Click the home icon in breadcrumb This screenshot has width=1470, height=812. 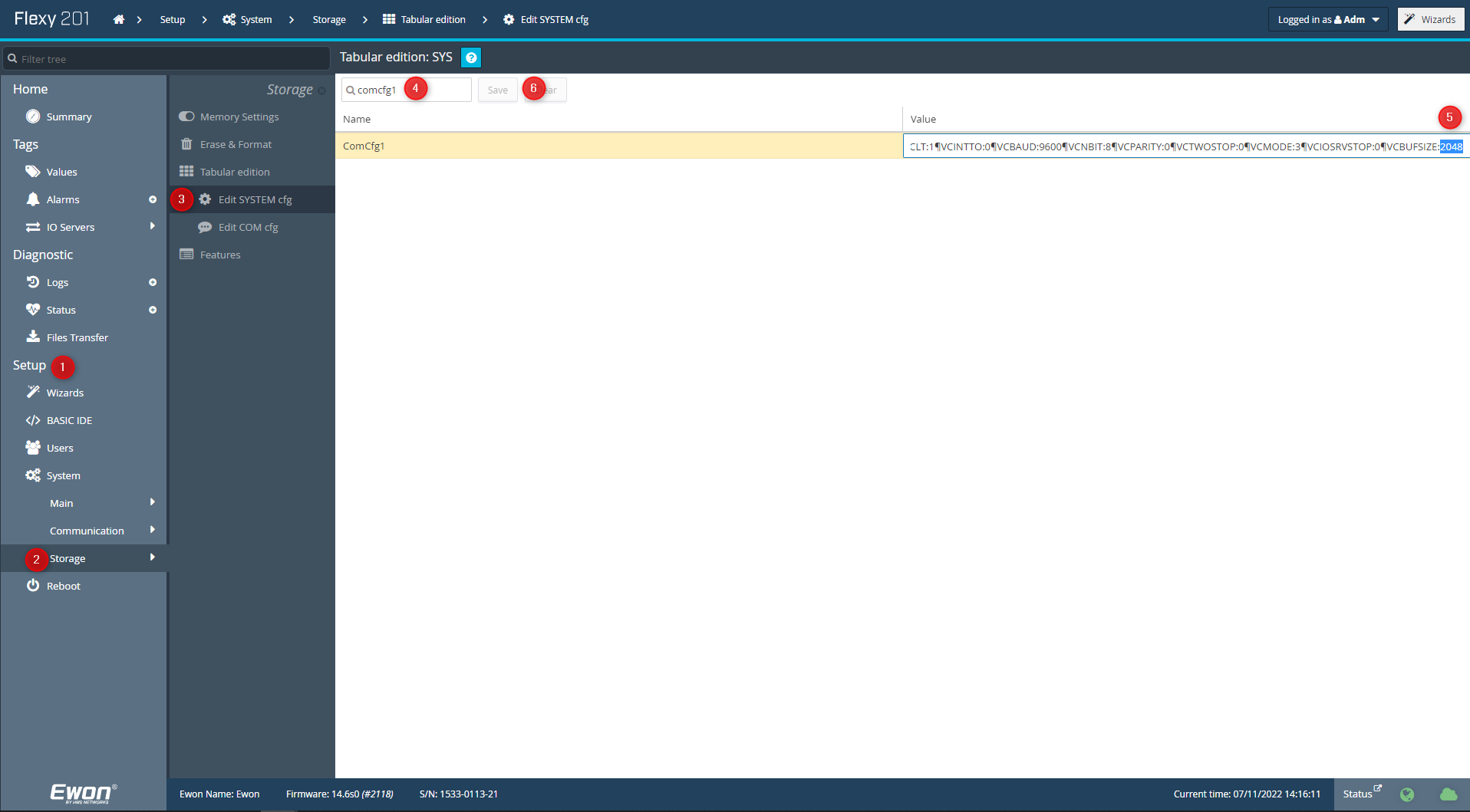119,20
